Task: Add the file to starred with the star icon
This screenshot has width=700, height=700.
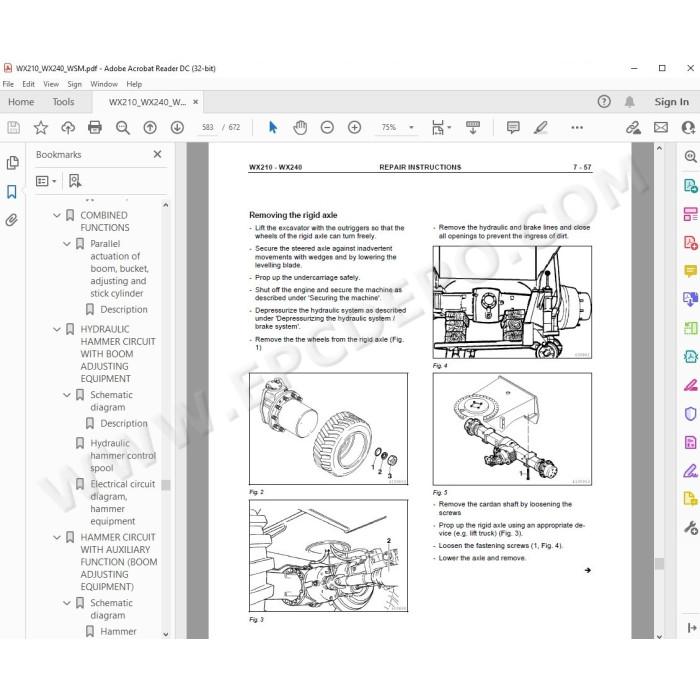Action: click(x=41, y=128)
